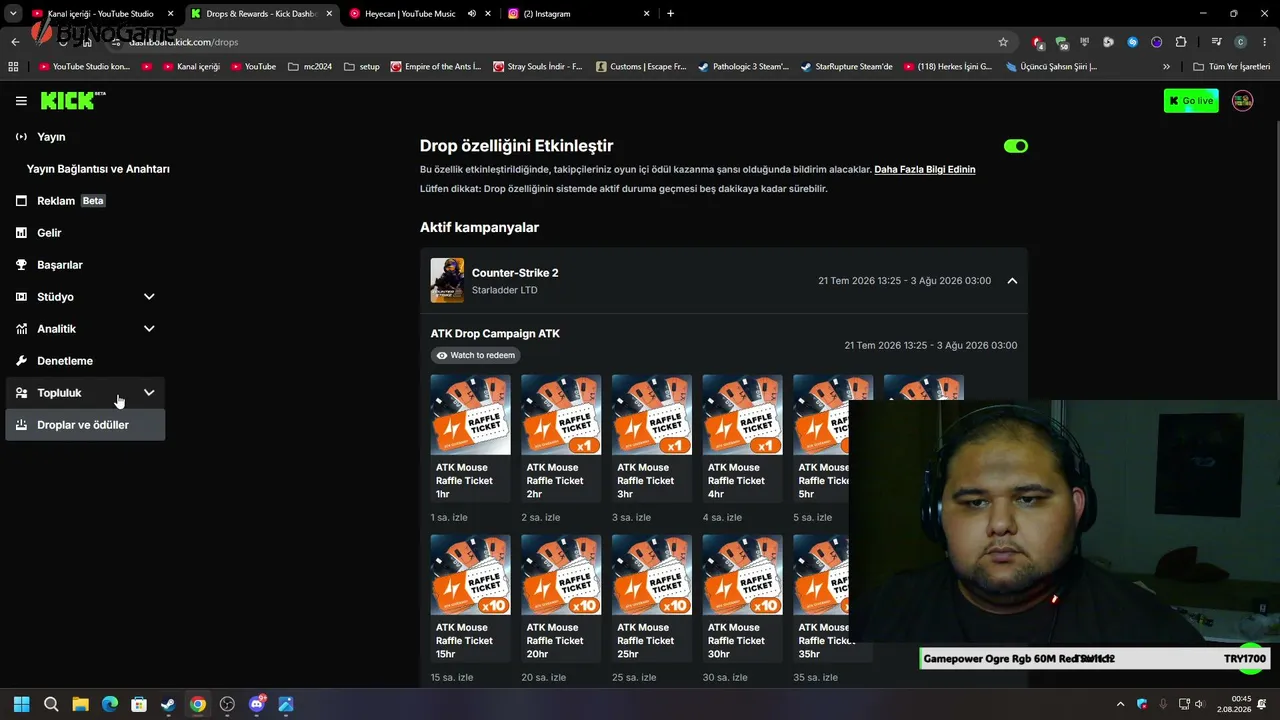Close the Instagram tab
Viewport: 1280px width, 720px height.
click(x=647, y=14)
